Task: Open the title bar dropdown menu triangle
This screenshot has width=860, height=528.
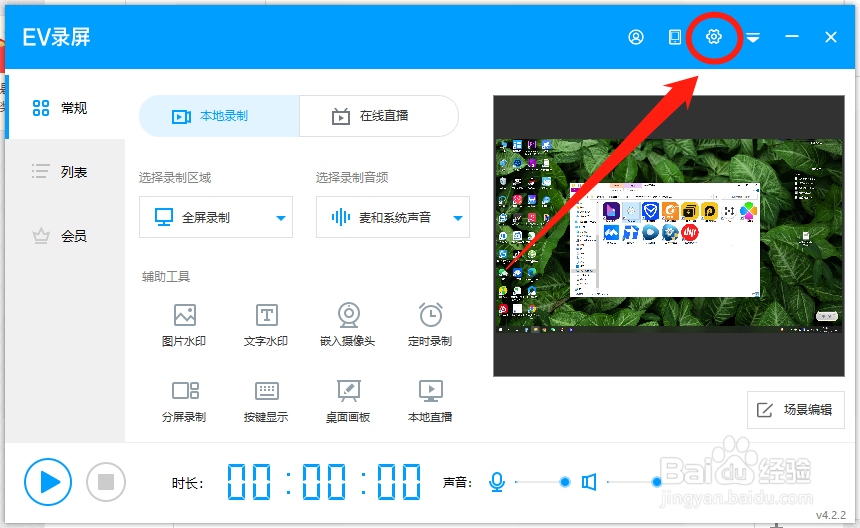Action: [x=753, y=37]
